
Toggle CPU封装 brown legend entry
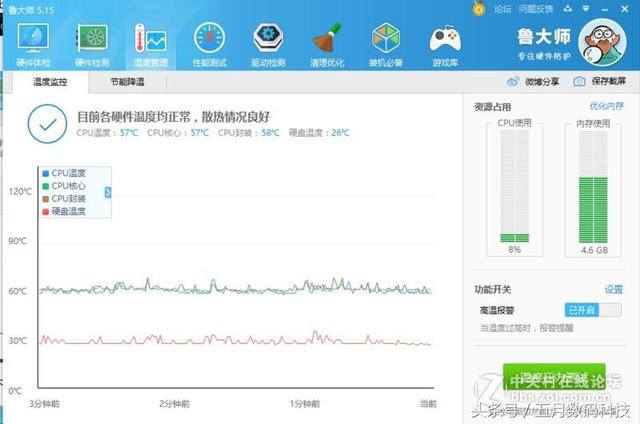tap(64, 199)
